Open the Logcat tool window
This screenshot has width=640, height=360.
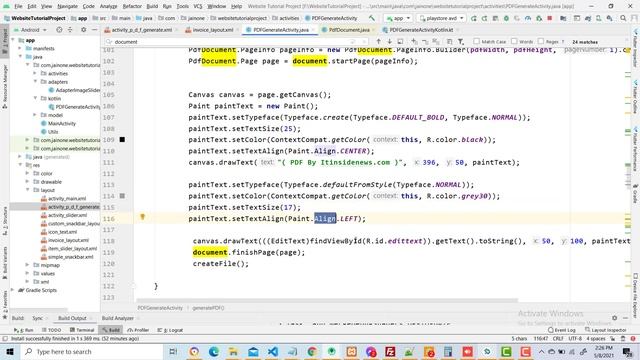171,330
